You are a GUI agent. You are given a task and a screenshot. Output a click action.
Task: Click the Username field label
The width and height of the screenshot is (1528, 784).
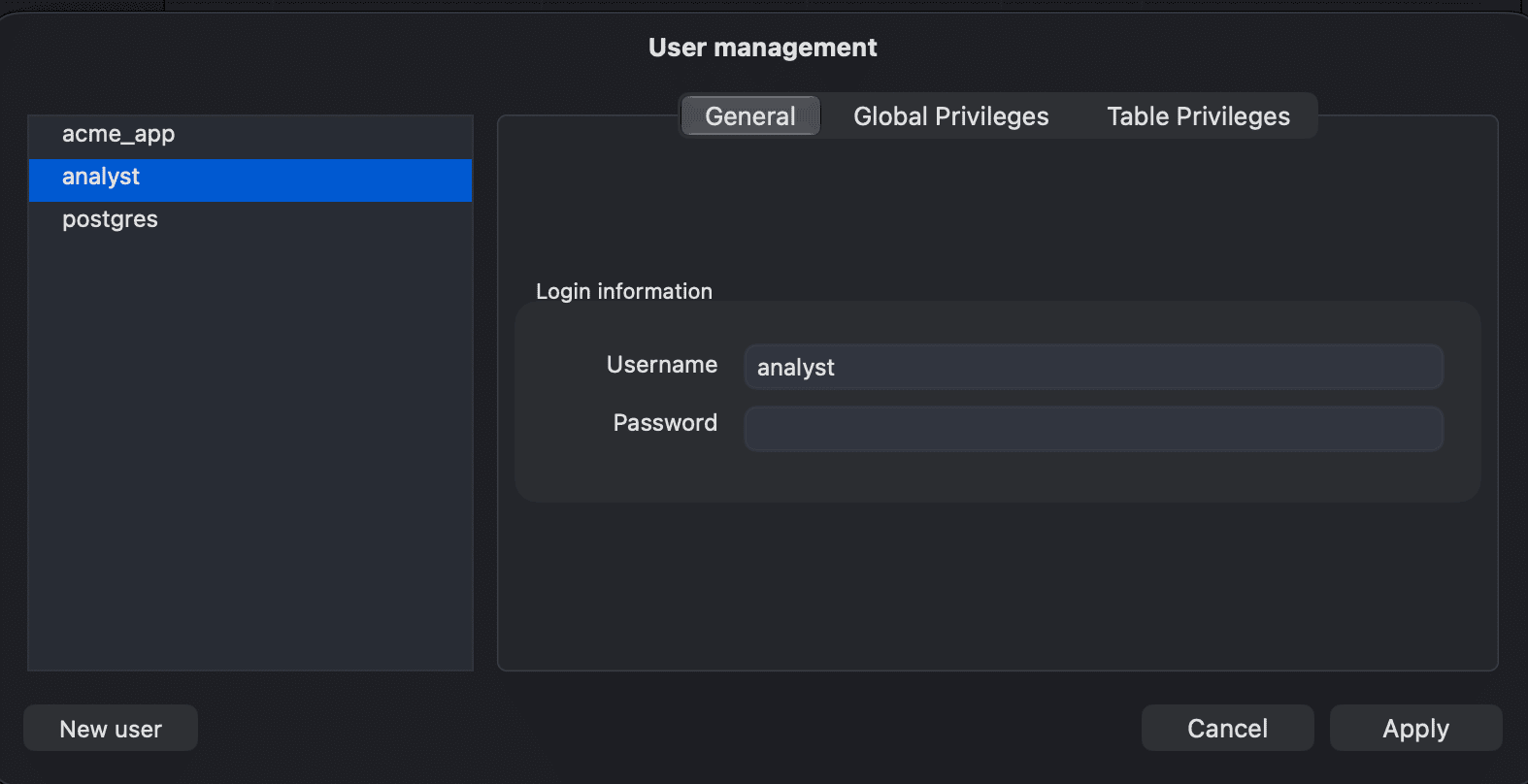662,365
